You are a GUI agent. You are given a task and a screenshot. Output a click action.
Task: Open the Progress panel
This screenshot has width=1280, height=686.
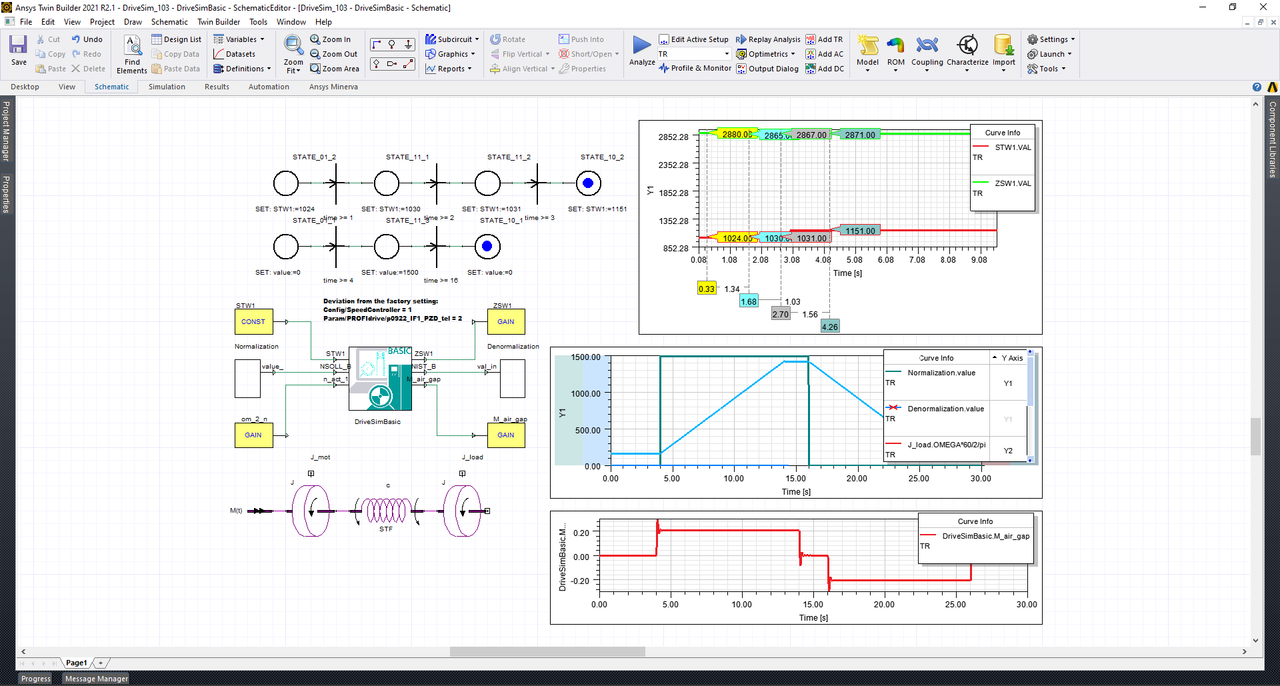(x=35, y=679)
